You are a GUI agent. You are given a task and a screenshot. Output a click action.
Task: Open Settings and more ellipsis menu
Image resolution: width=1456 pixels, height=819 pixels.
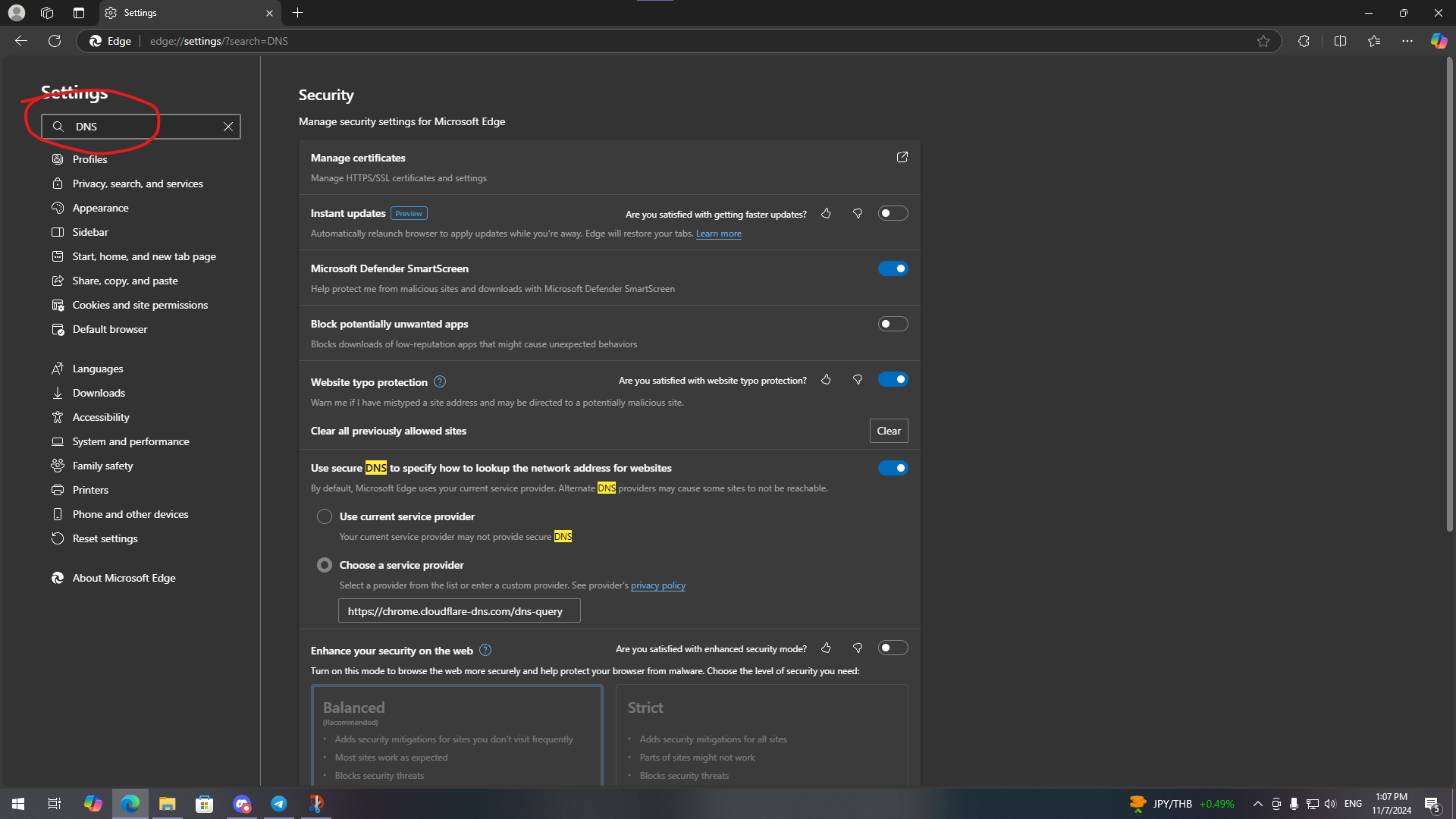coord(1407,41)
